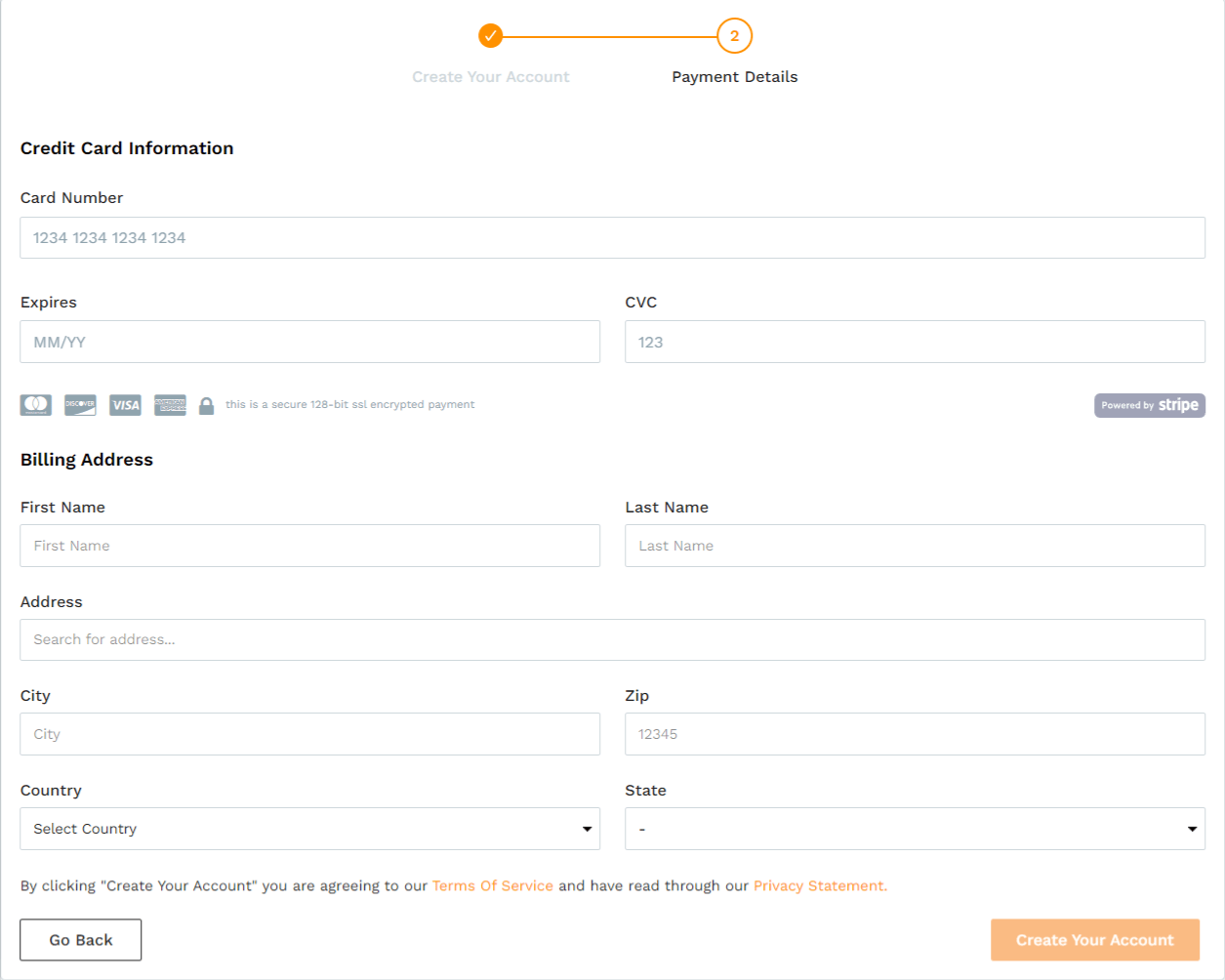Image resolution: width=1225 pixels, height=980 pixels.
Task: Focus the CVC field
Action: (916, 343)
